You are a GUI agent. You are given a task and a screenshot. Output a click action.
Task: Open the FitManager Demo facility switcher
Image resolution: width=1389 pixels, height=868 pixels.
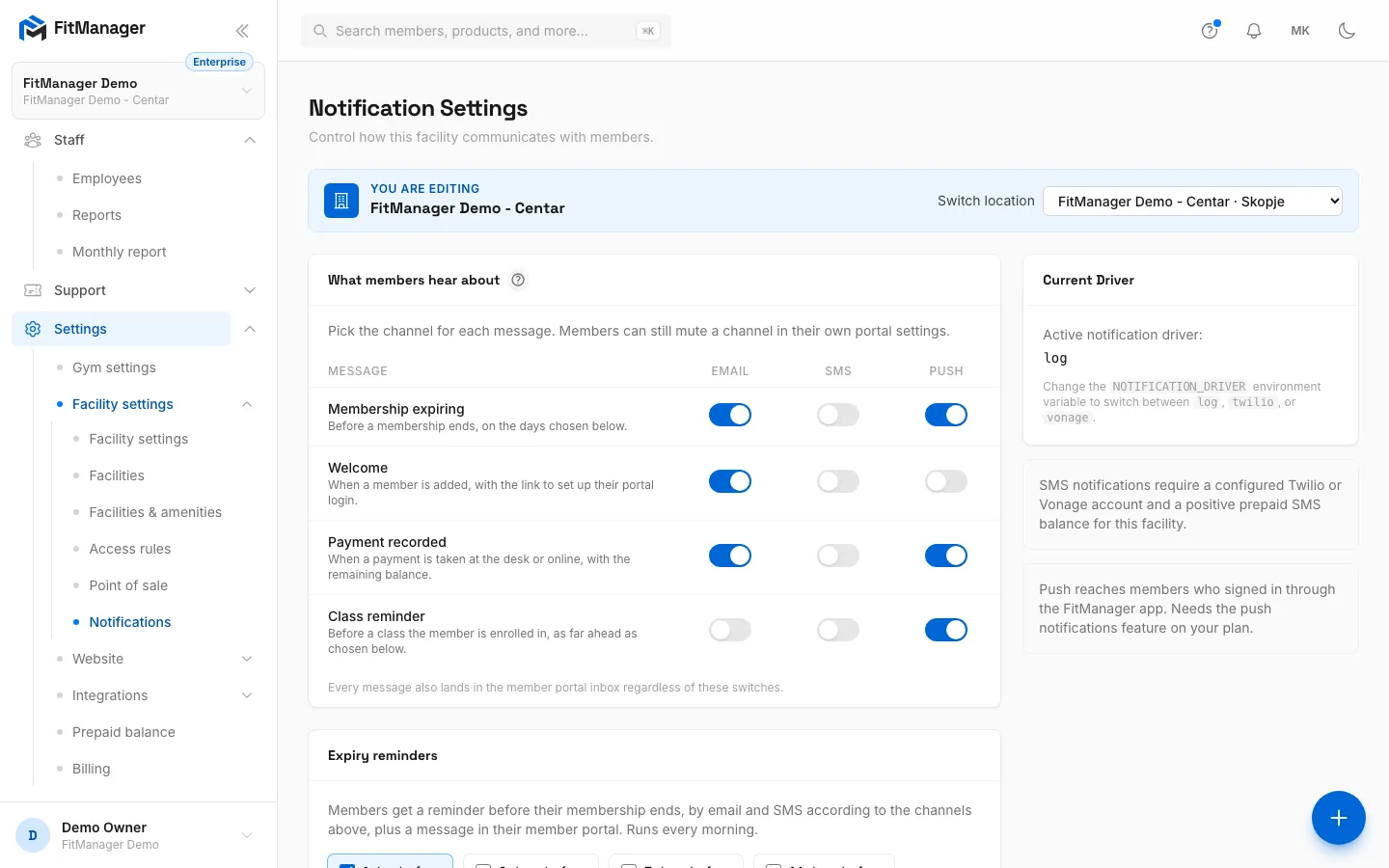pos(138,91)
